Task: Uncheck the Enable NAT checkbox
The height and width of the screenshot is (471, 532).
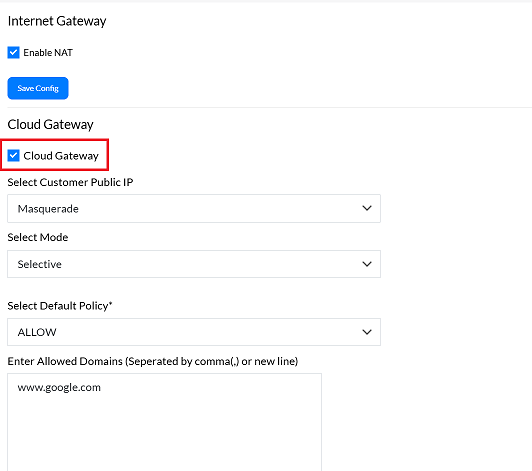Action: pyautogui.click(x=14, y=53)
